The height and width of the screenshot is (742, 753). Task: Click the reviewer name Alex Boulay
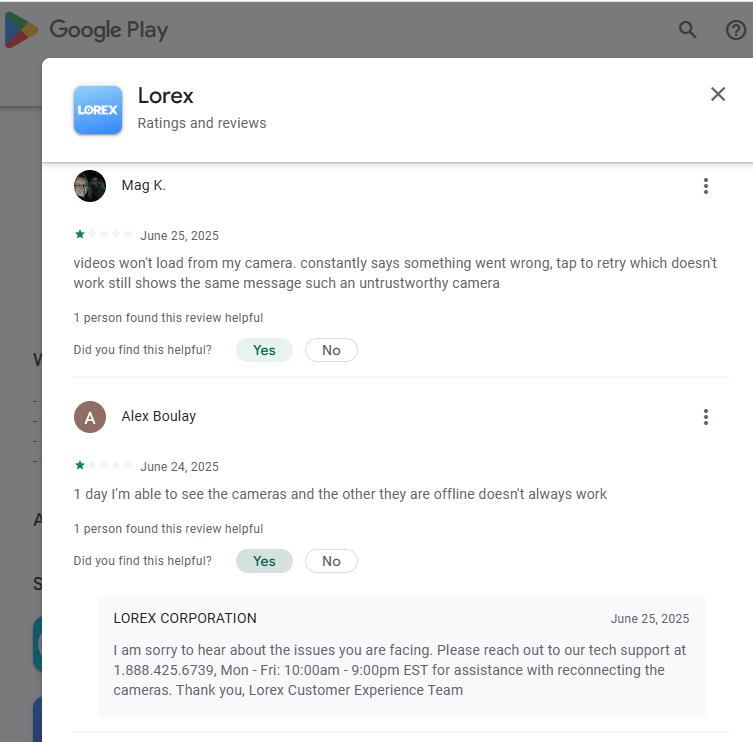(158, 416)
